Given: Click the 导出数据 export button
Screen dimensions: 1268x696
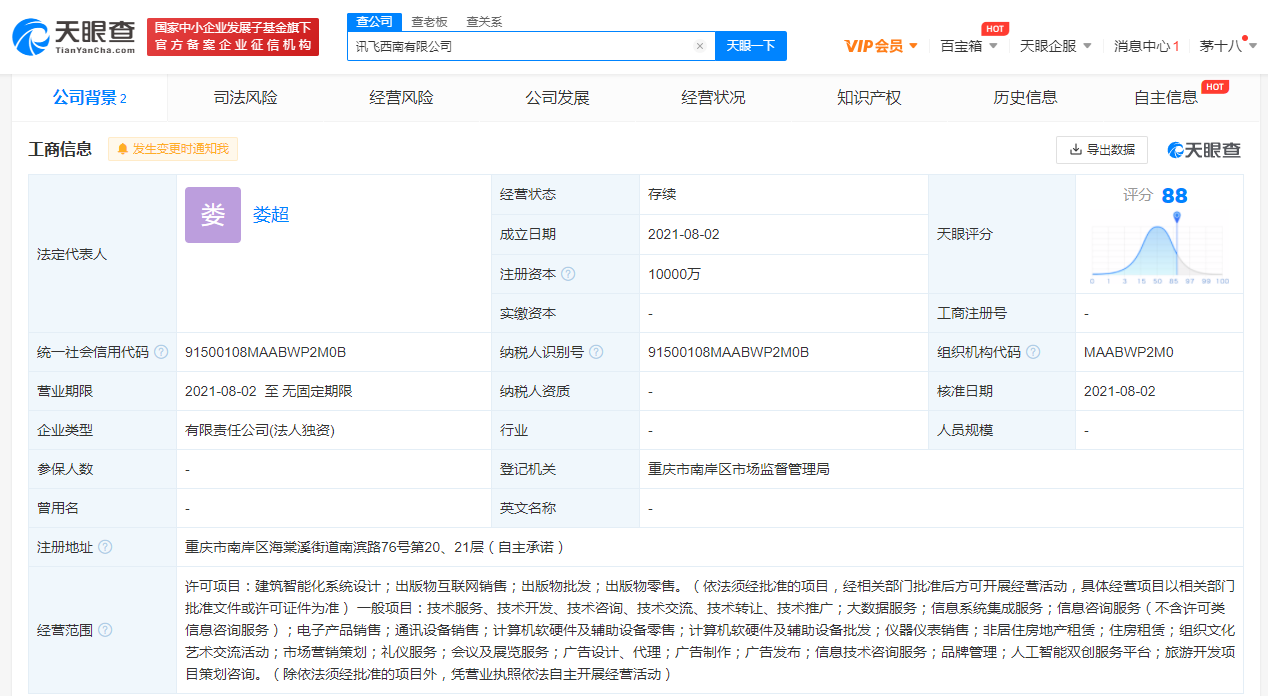Looking at the screenshot, I should tap(1102, 150).
